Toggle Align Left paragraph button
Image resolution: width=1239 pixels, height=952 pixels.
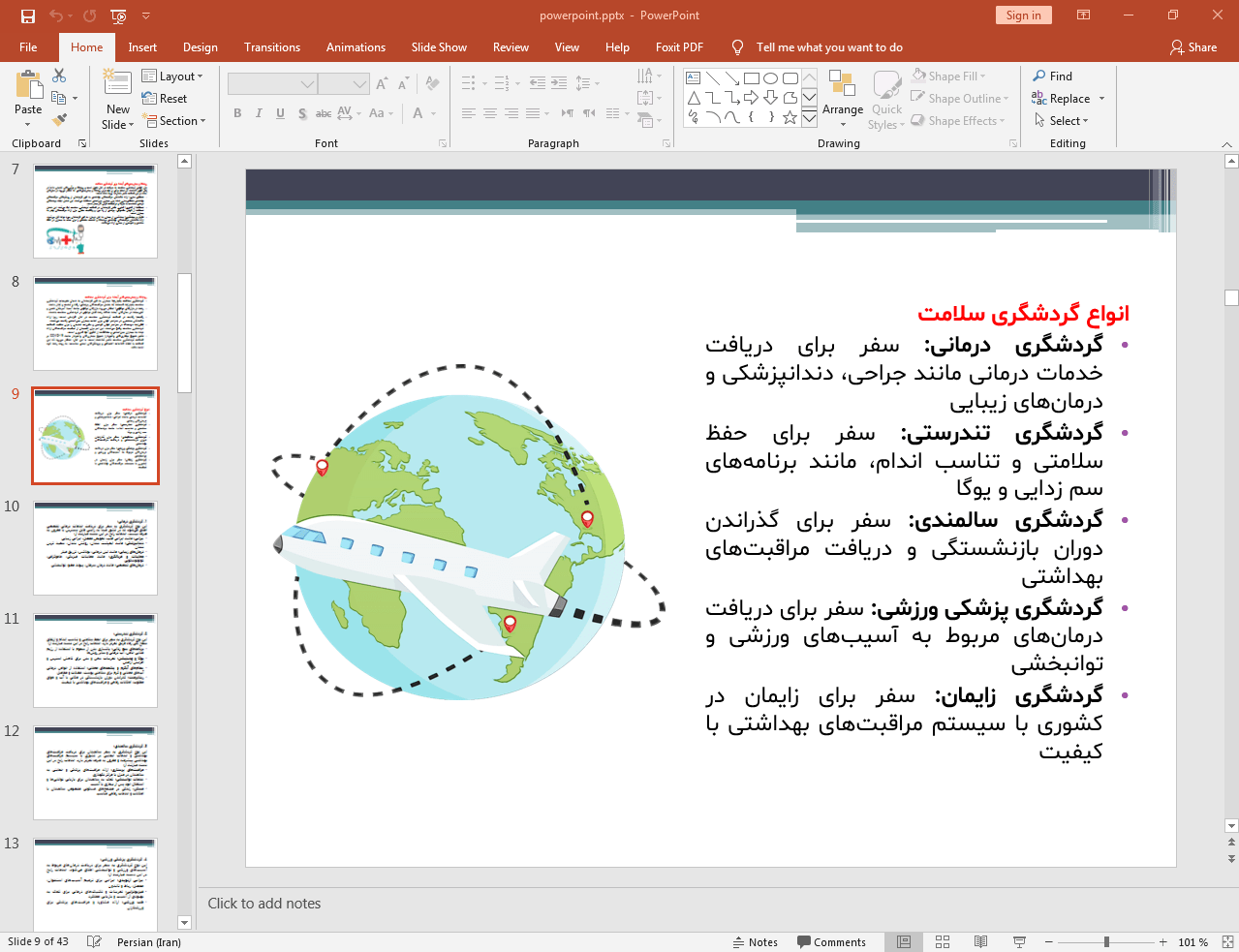(469, 113)
